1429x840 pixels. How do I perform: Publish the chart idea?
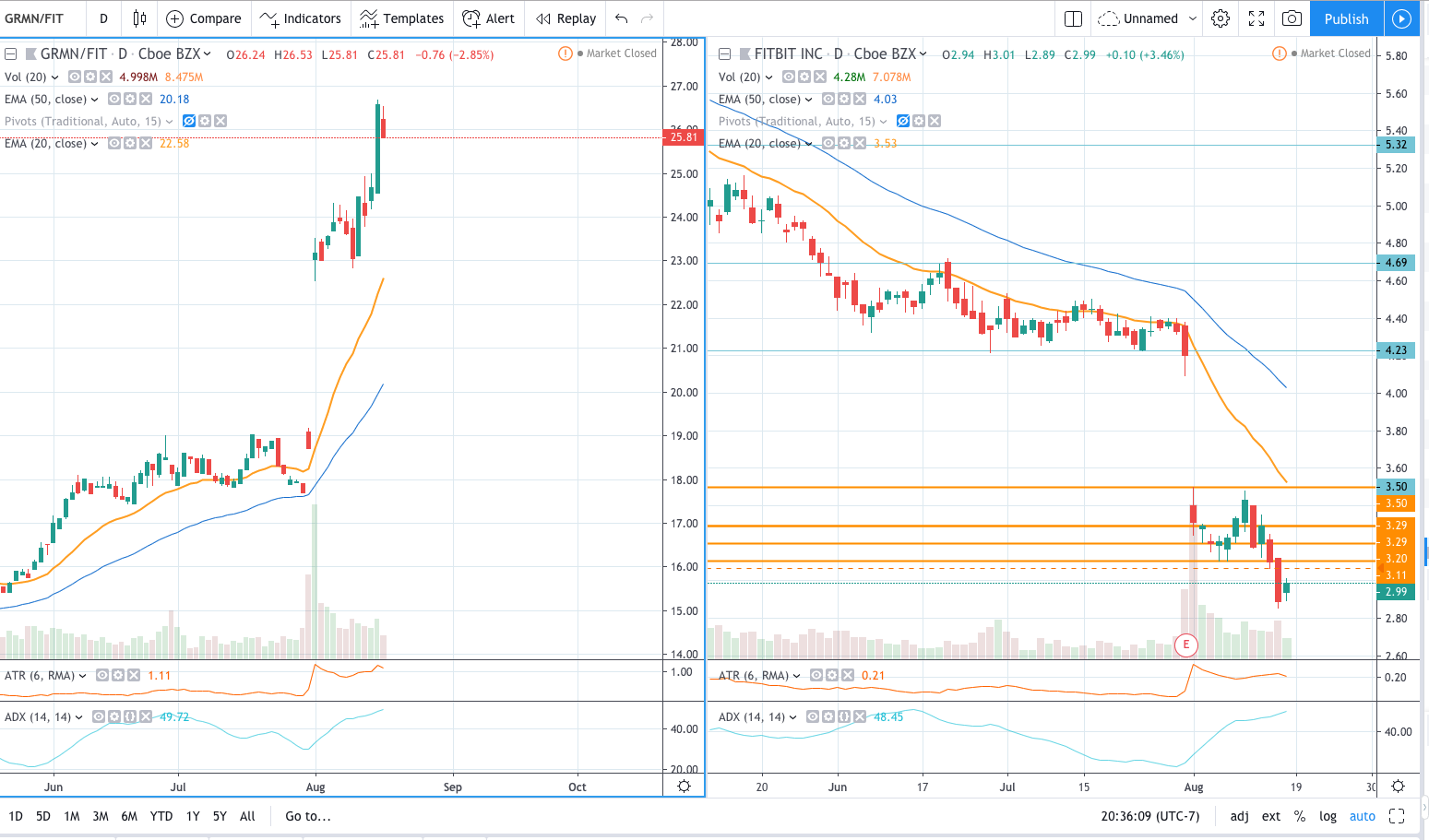pos(1346,18)
